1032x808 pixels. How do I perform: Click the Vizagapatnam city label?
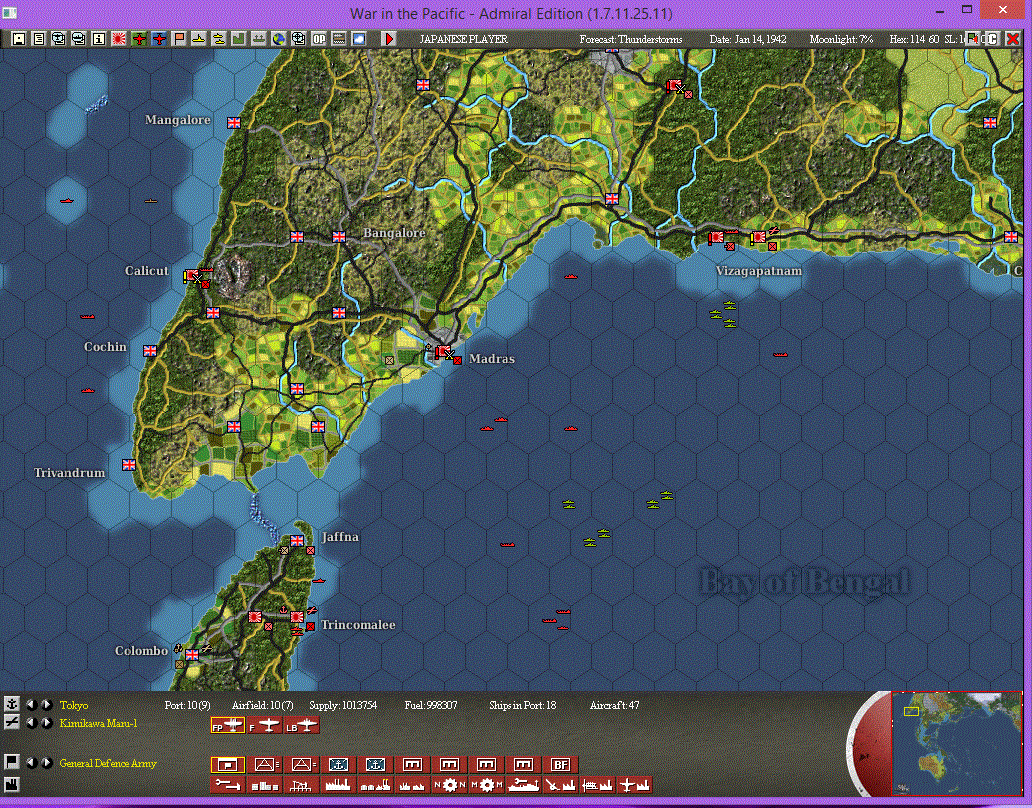coord(759,271)
